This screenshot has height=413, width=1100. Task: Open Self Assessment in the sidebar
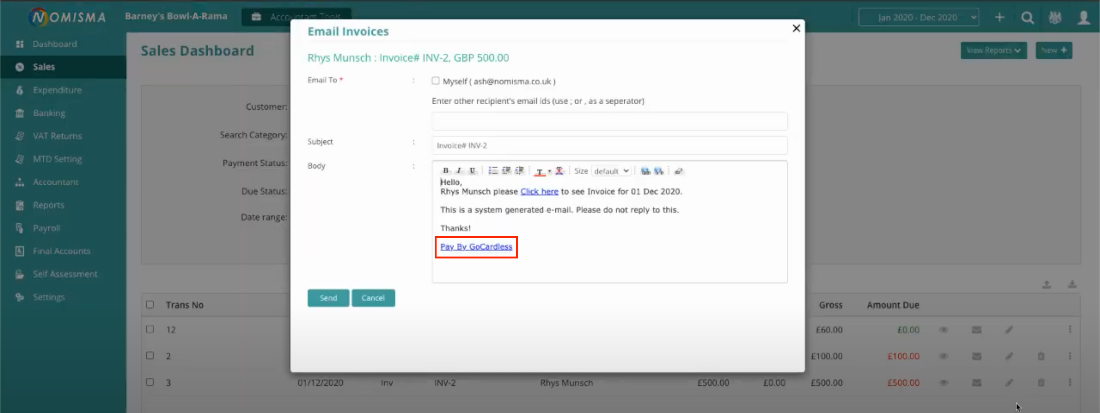(63, 274)
